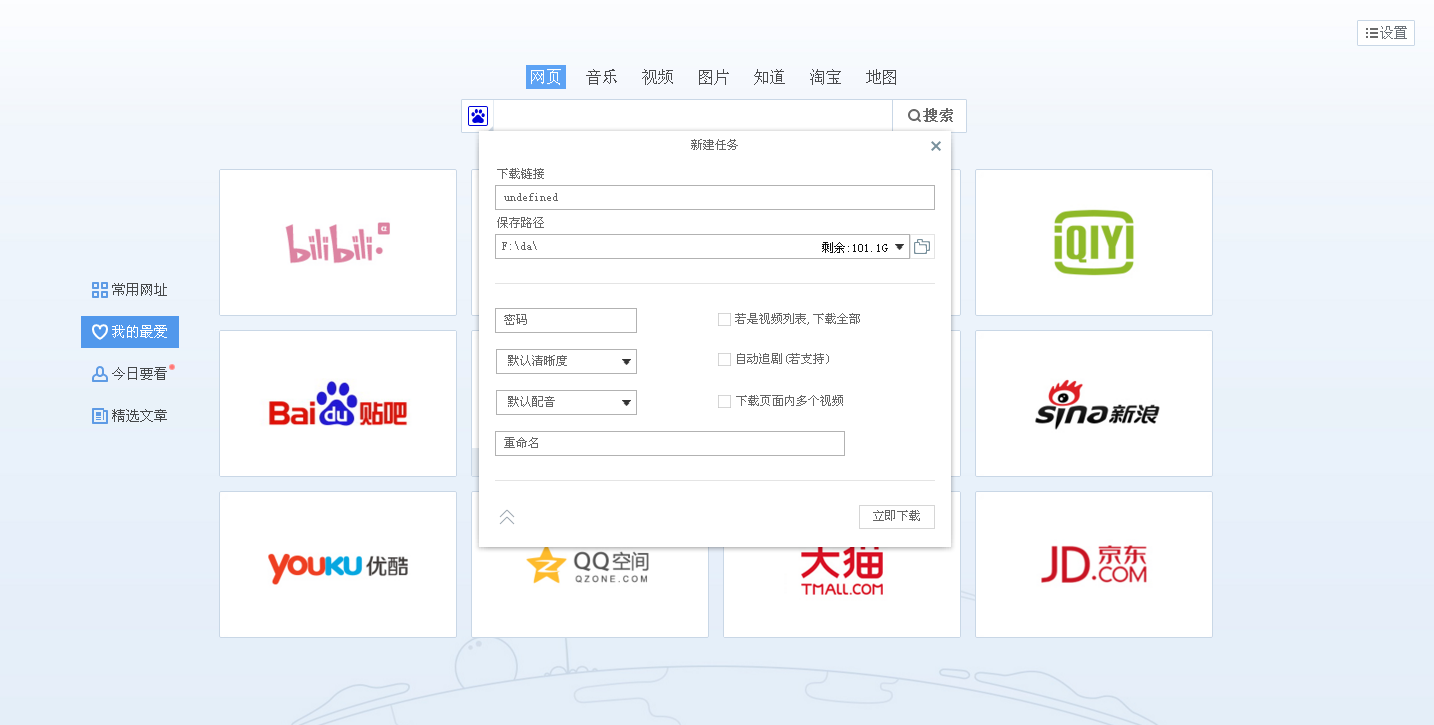This screenshot has height=725, width=1434.
Task: Open the iQIYI site tile
Action: (x=1093, y=242)
